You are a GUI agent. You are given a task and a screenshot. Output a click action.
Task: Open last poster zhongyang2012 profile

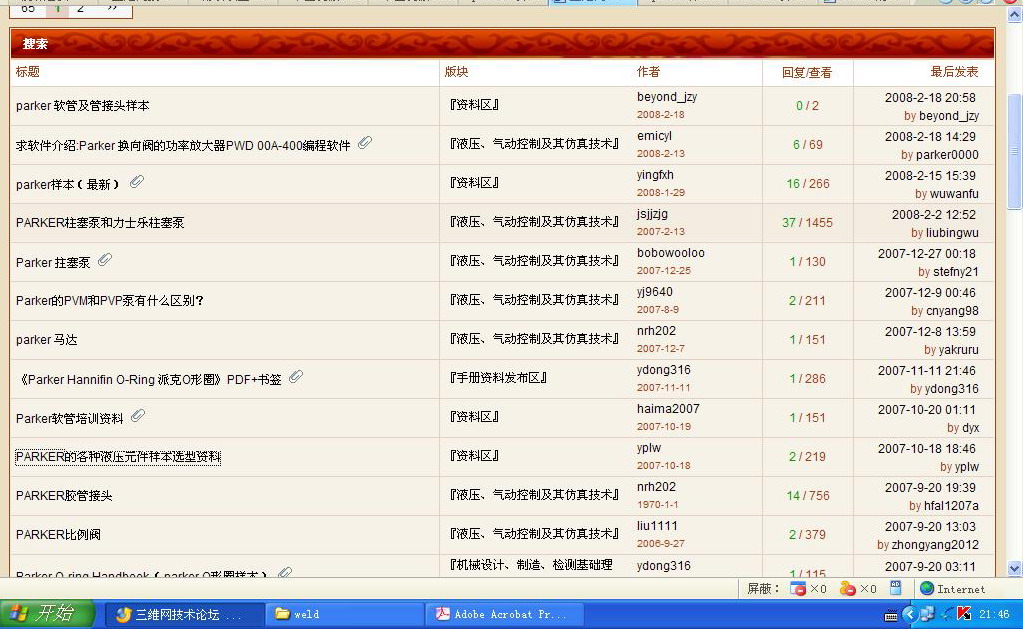(936, 545)
